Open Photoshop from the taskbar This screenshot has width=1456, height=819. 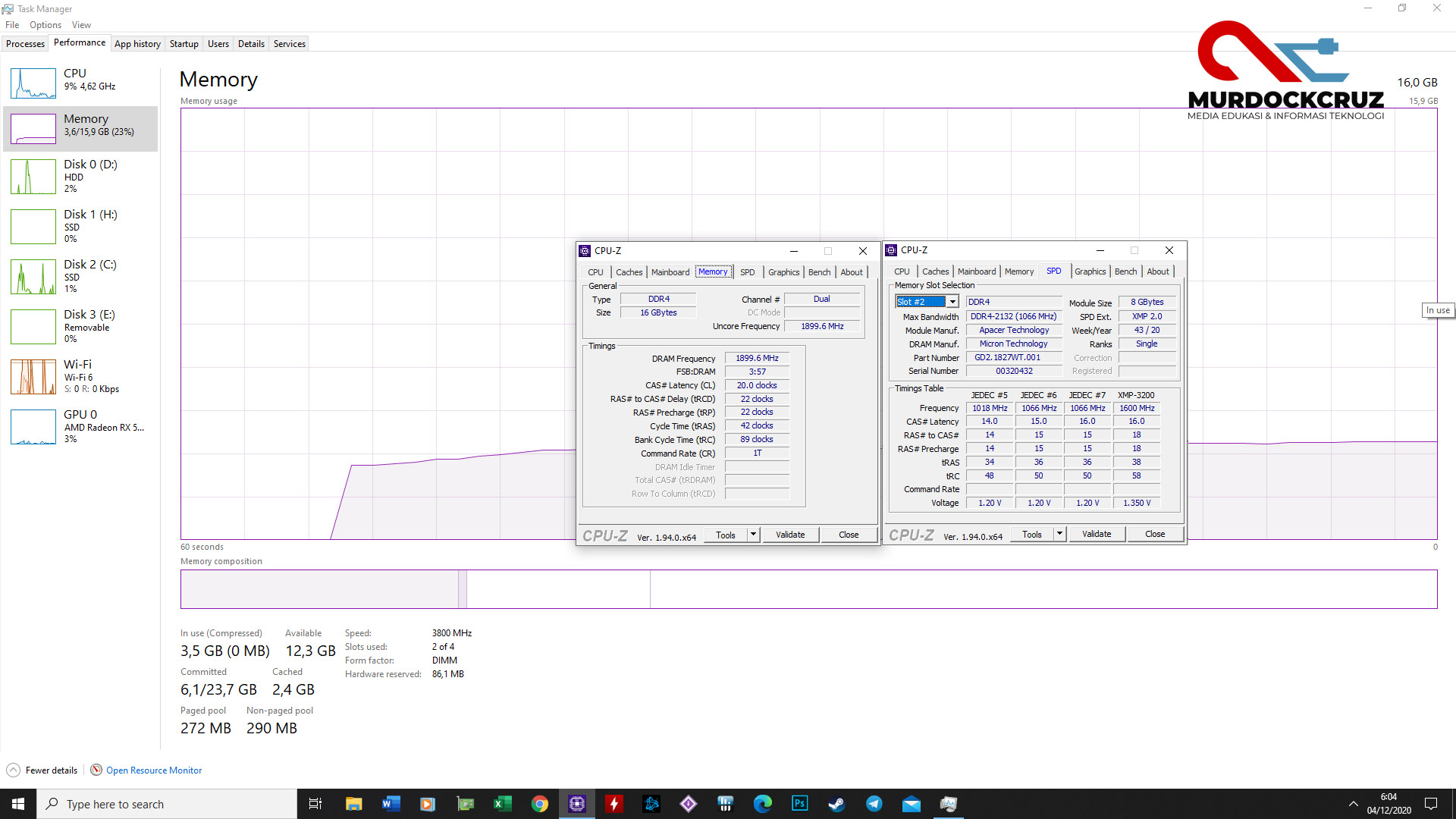click(x=799, y=804)
